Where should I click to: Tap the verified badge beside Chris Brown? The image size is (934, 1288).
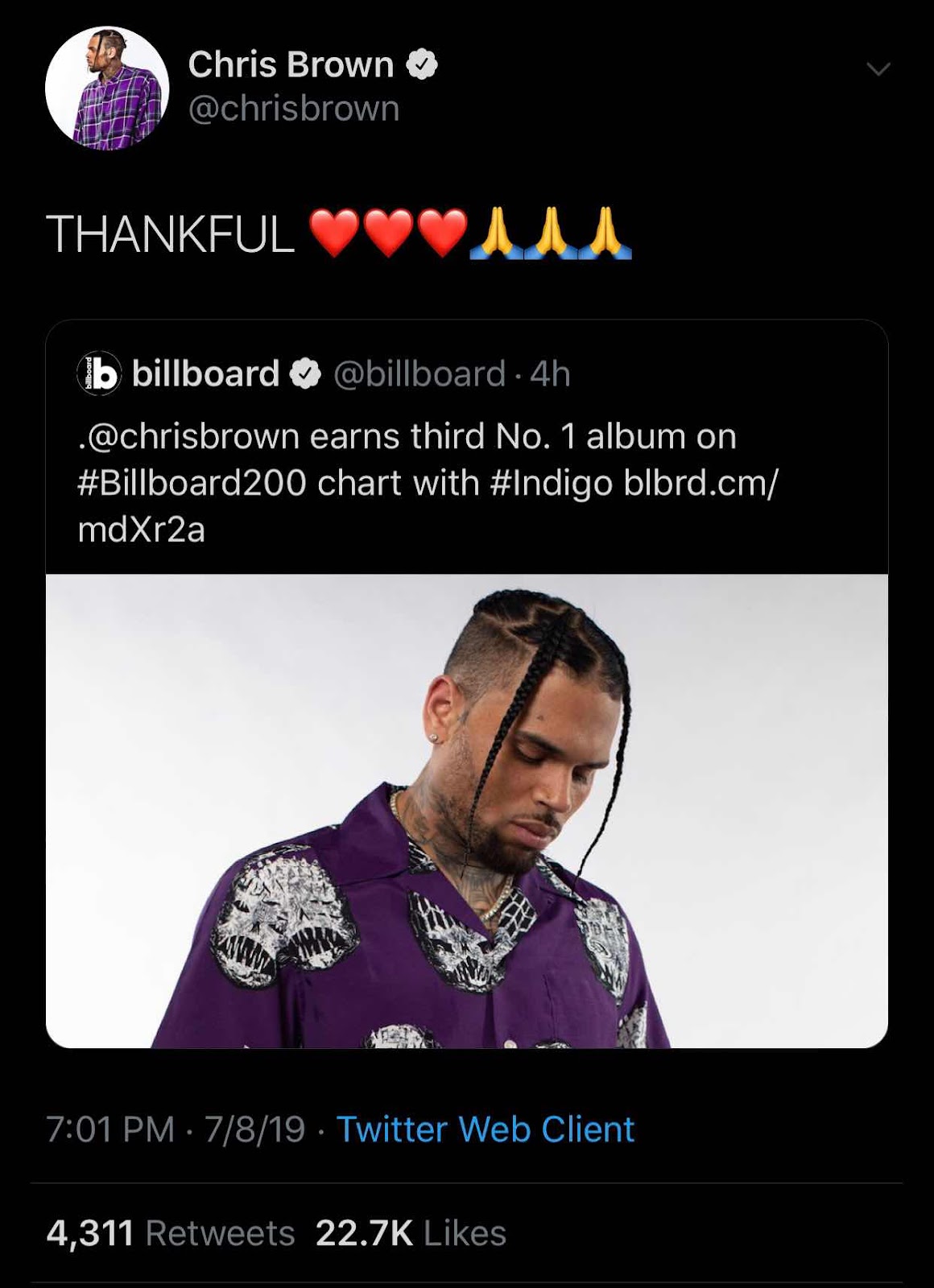click(422, 64)
